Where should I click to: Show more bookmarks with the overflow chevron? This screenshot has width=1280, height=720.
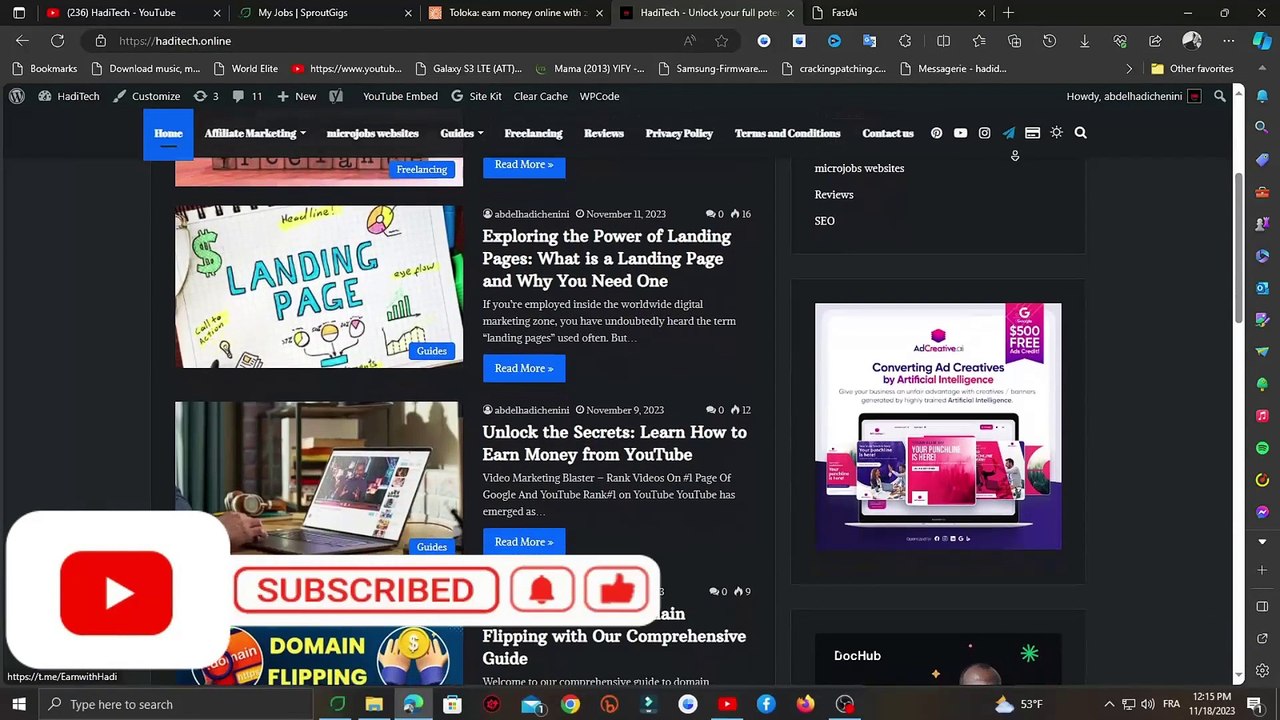pyautogui.click(x=1129, y=69)
